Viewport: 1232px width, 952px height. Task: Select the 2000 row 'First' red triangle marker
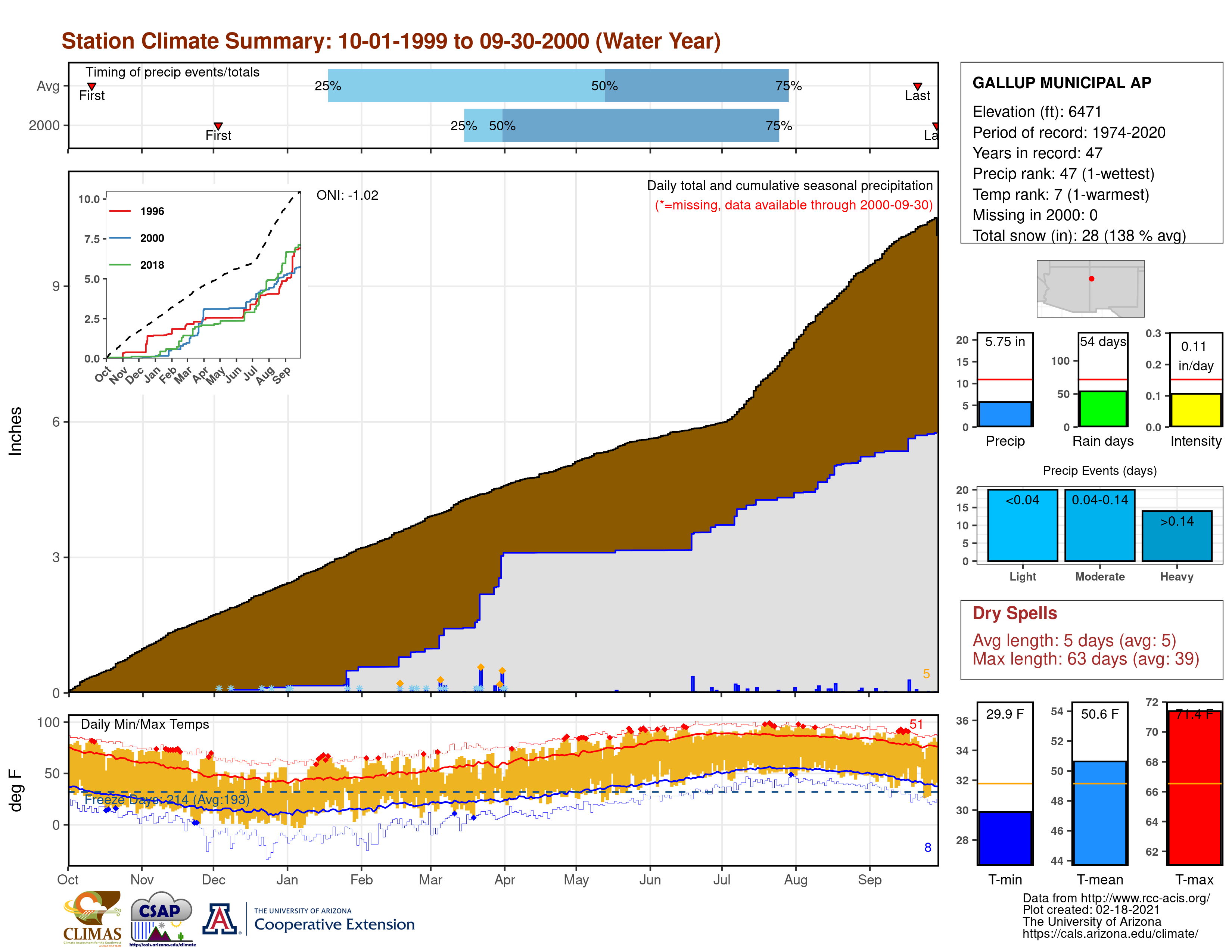[x=218, y=126]
